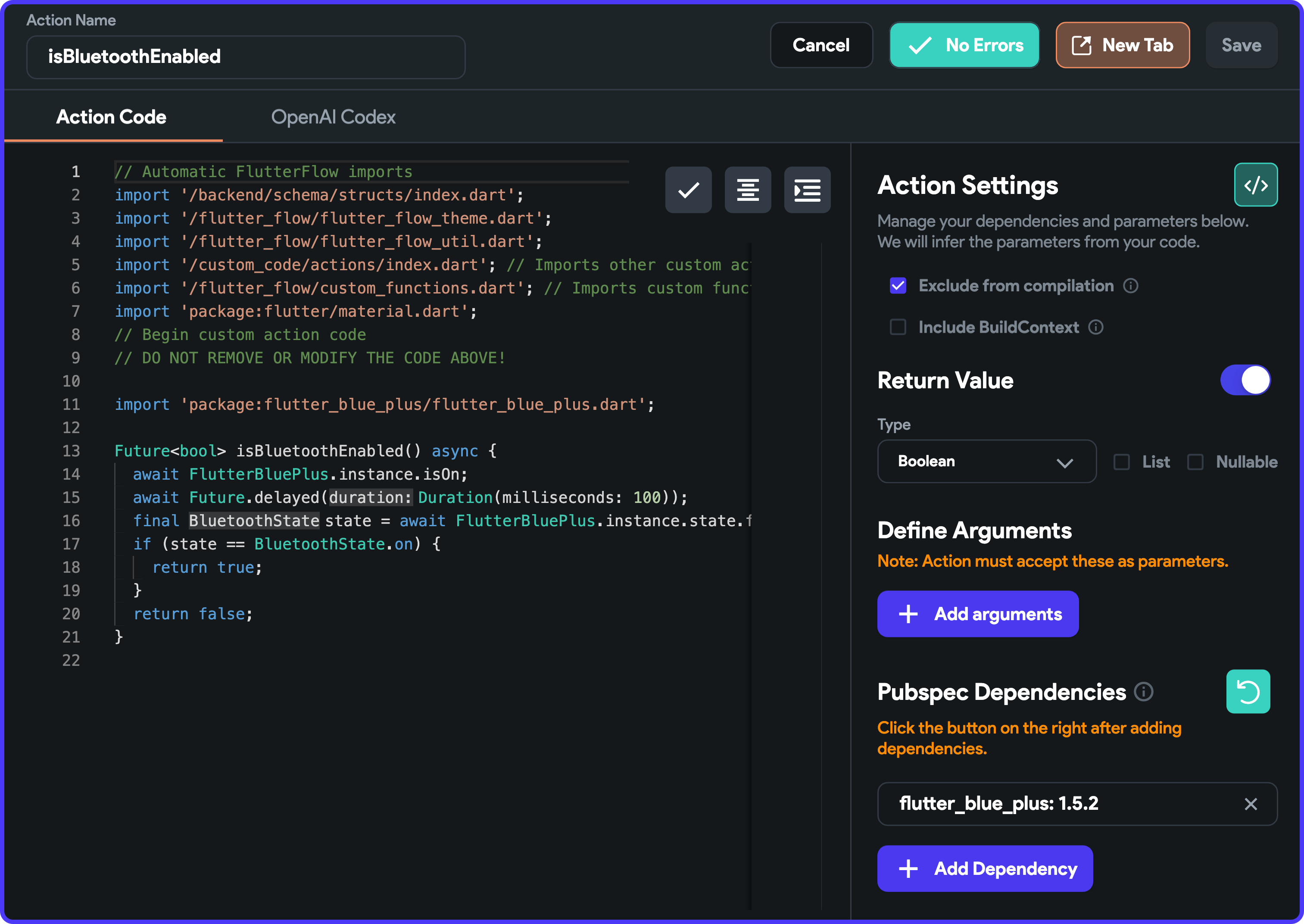Click the indent code icon button

point(807,190)
